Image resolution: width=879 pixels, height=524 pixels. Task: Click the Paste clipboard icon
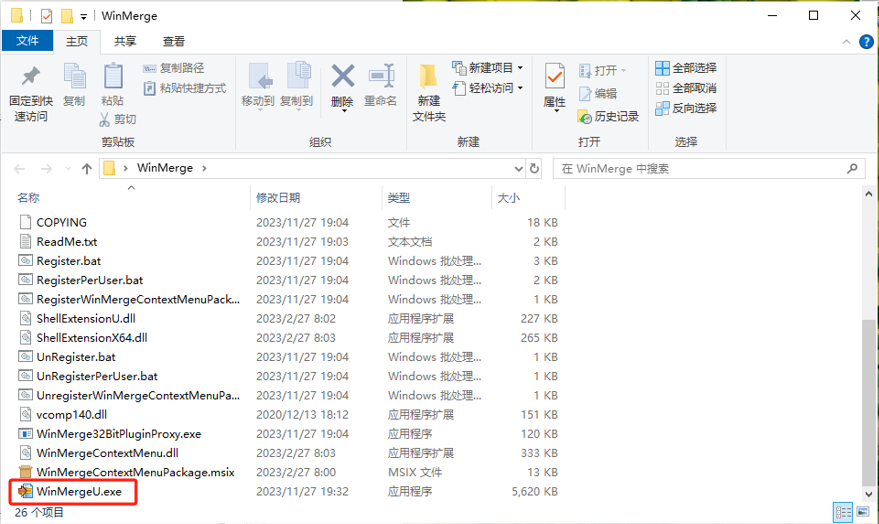(113, 76)
